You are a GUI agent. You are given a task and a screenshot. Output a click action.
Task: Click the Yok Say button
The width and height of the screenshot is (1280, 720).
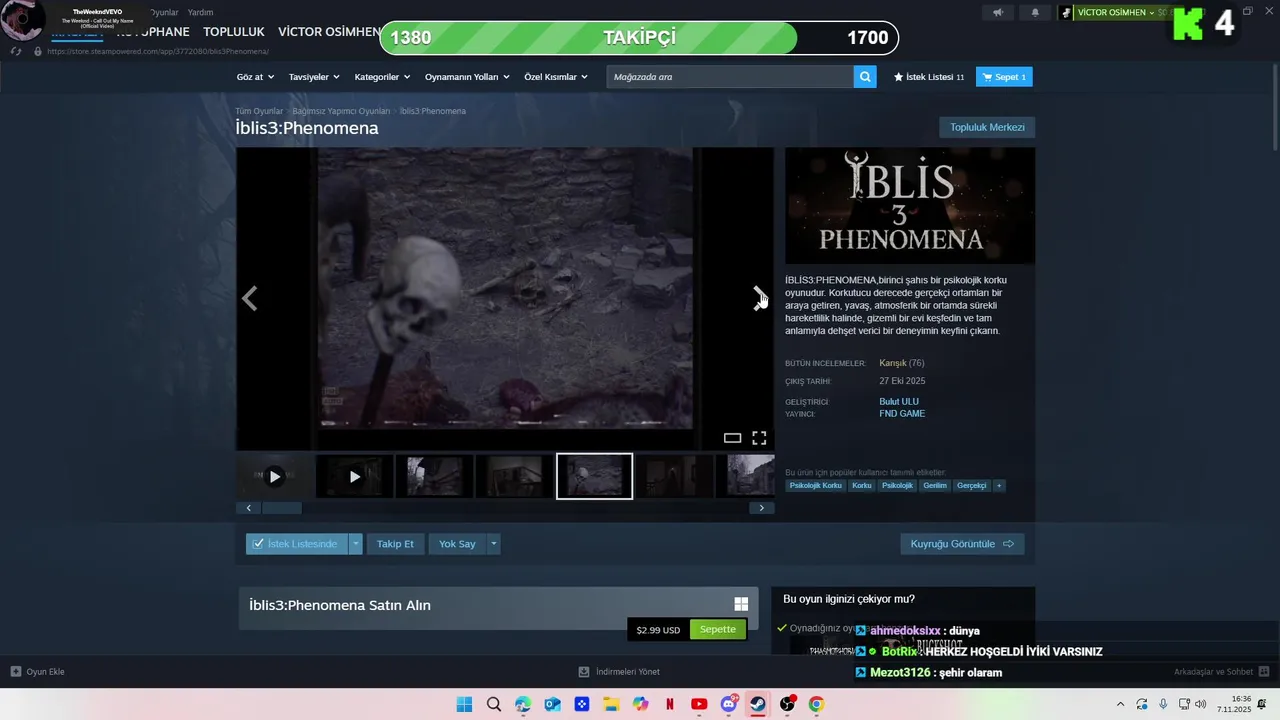pos(457,544)
